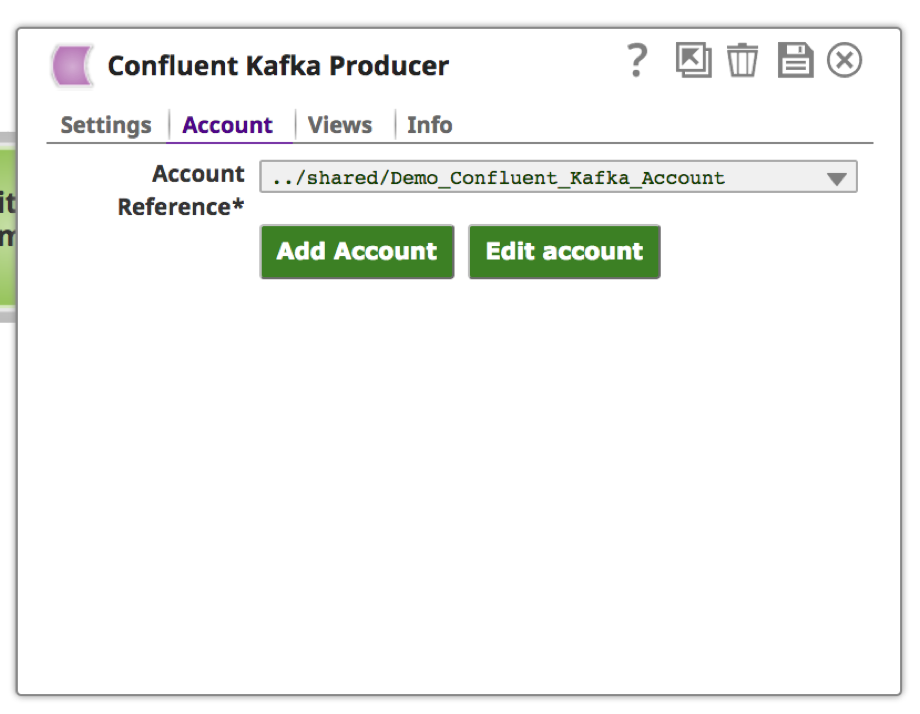Delete the snap with trash icon
The height and width of the screenshot is (714, 920).
[x=743, y=60]
